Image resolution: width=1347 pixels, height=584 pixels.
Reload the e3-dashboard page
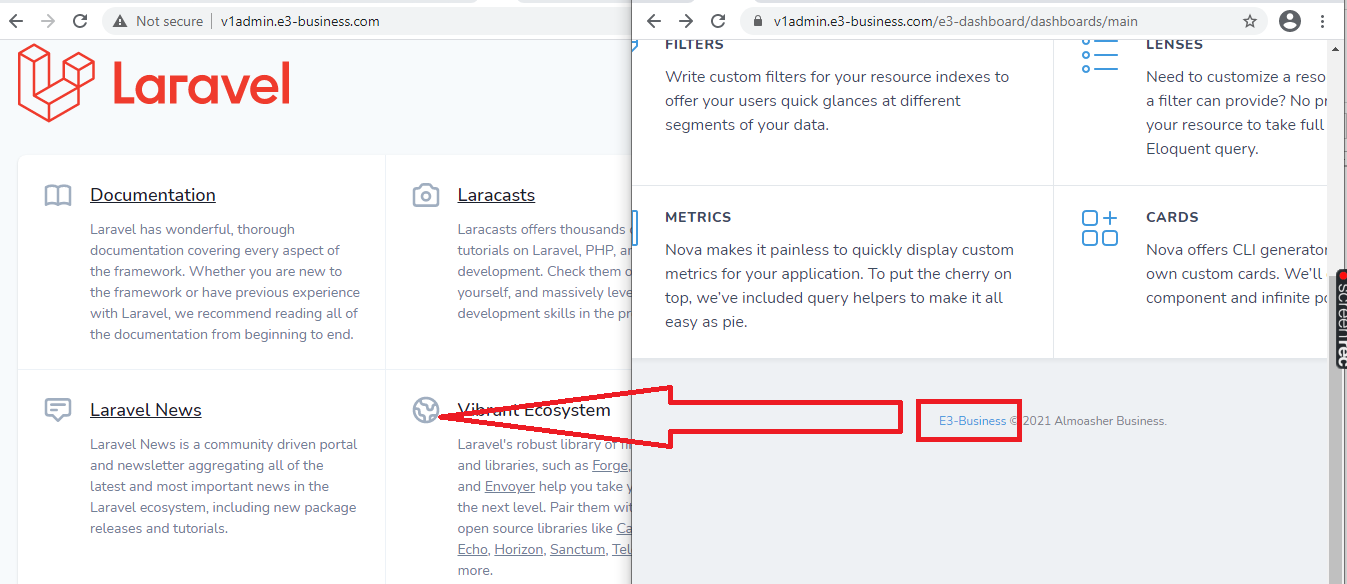click(x=718, y=21)
